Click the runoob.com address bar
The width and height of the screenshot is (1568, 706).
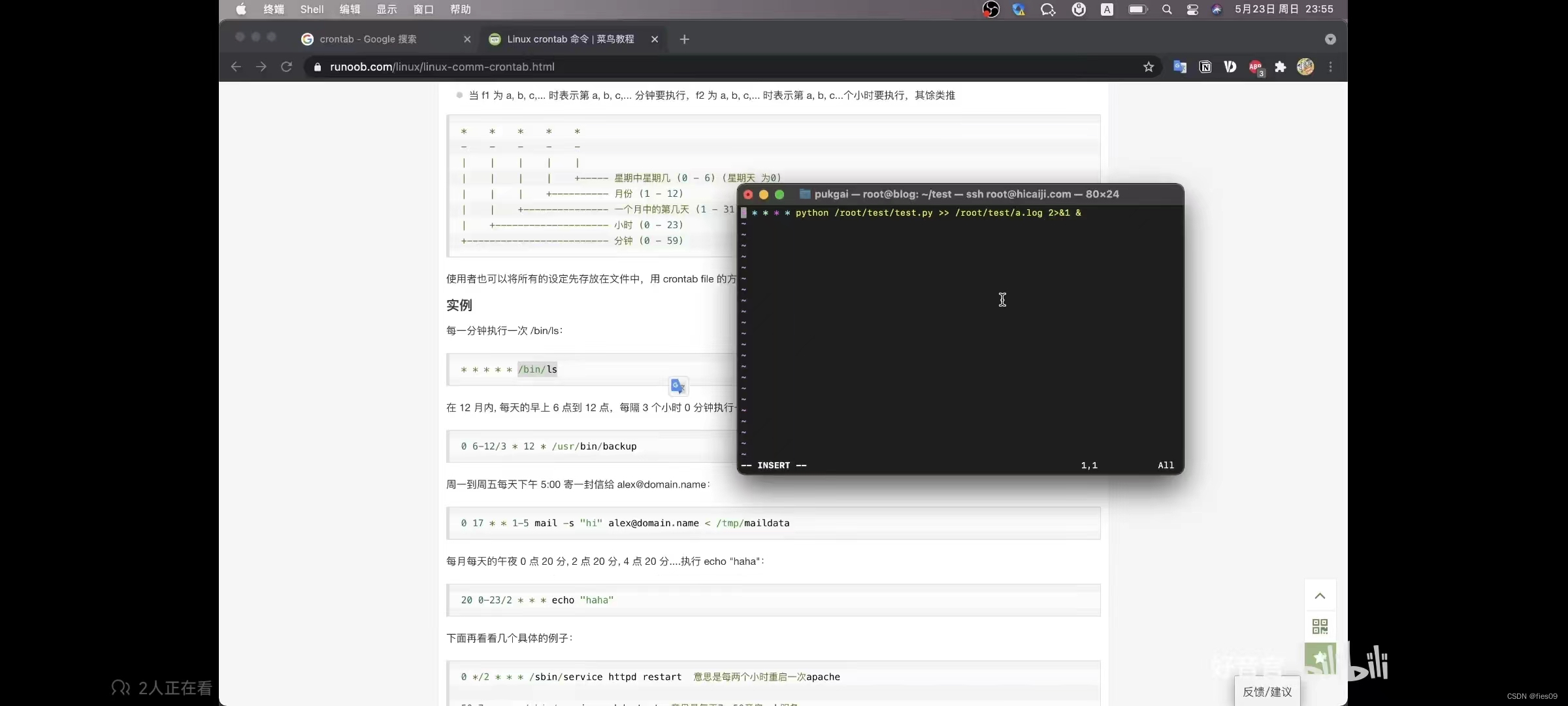coord(732,67)
